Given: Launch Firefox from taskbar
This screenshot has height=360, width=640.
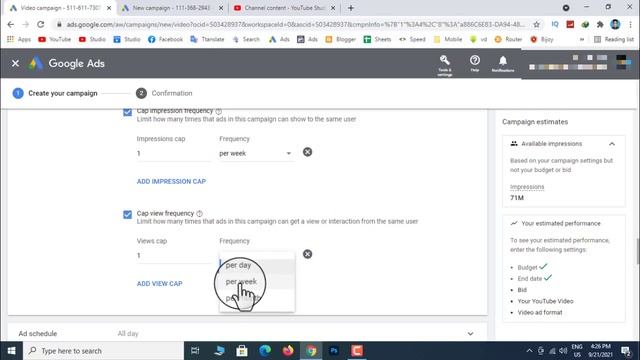Looking at the screenshot, I should [288, 351].
